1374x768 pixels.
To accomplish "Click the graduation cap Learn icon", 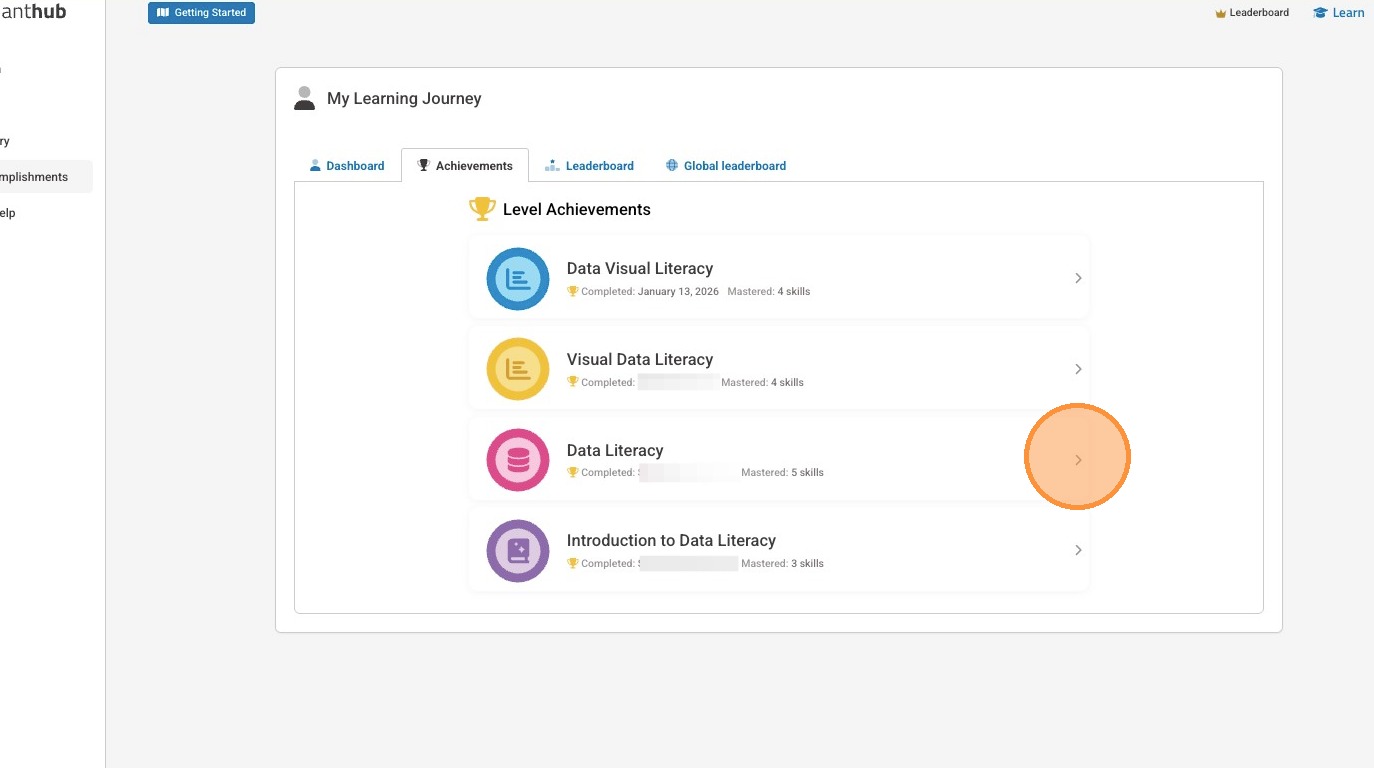I will (x=1320, y=13).
